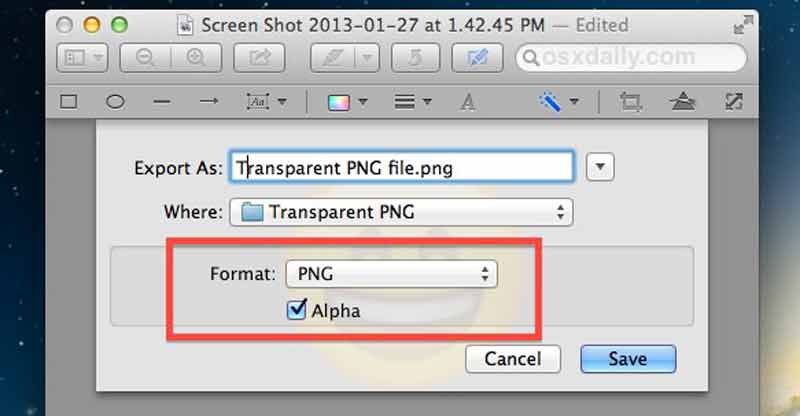Choose the arrow annotation tool
The image size is (800, 416).
(209, 101)
